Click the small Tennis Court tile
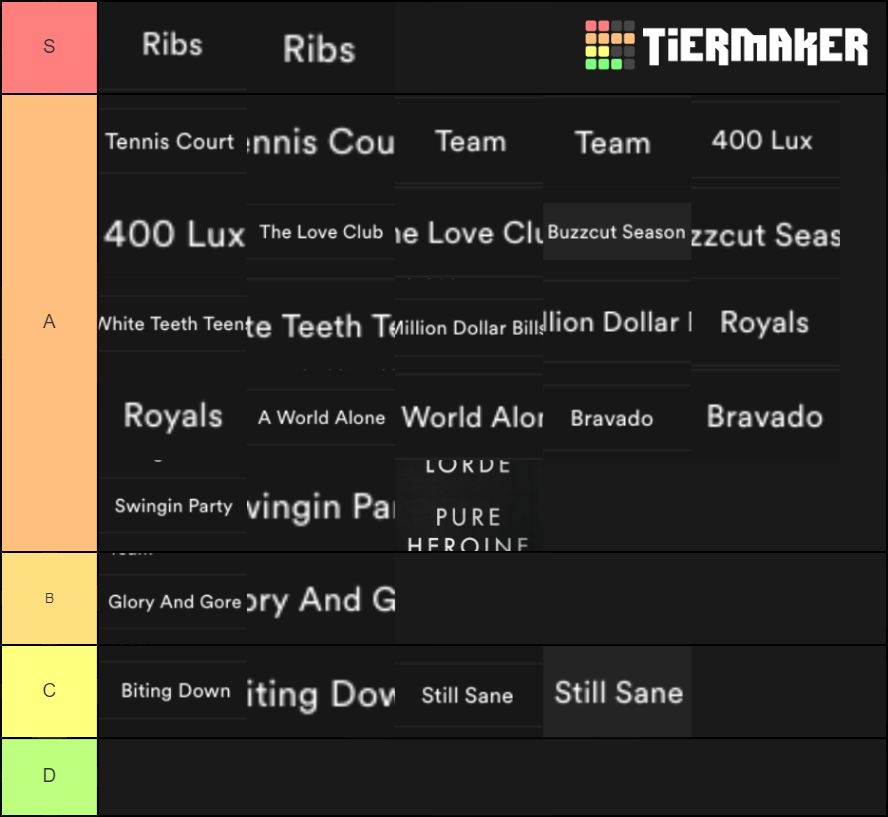The height and width of the screenshot is (817, 888). click(x=173, y=141)
